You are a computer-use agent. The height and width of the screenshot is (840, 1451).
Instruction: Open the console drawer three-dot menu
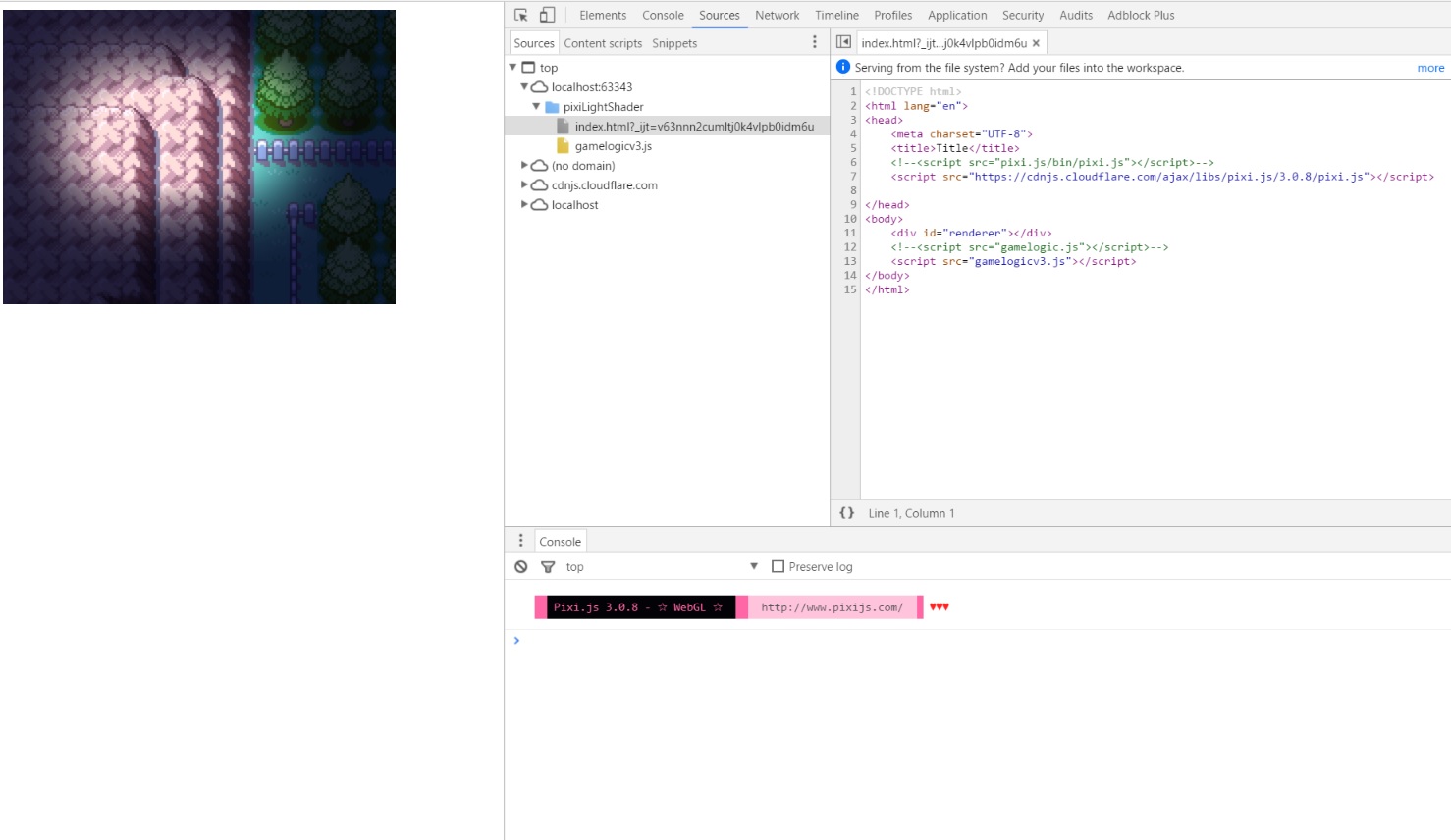click(x=520, y=541)
